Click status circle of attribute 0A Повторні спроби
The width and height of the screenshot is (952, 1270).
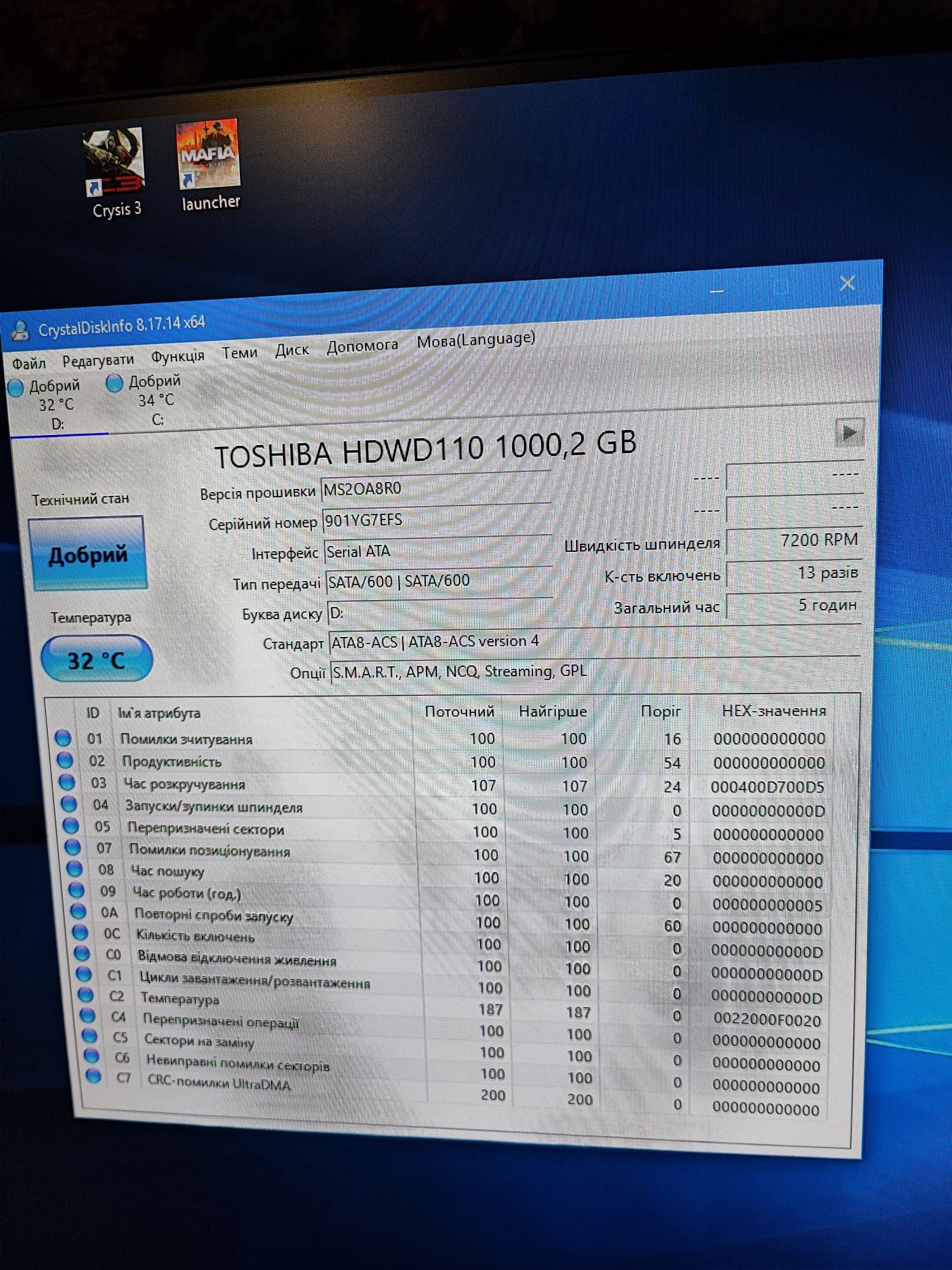78,911
